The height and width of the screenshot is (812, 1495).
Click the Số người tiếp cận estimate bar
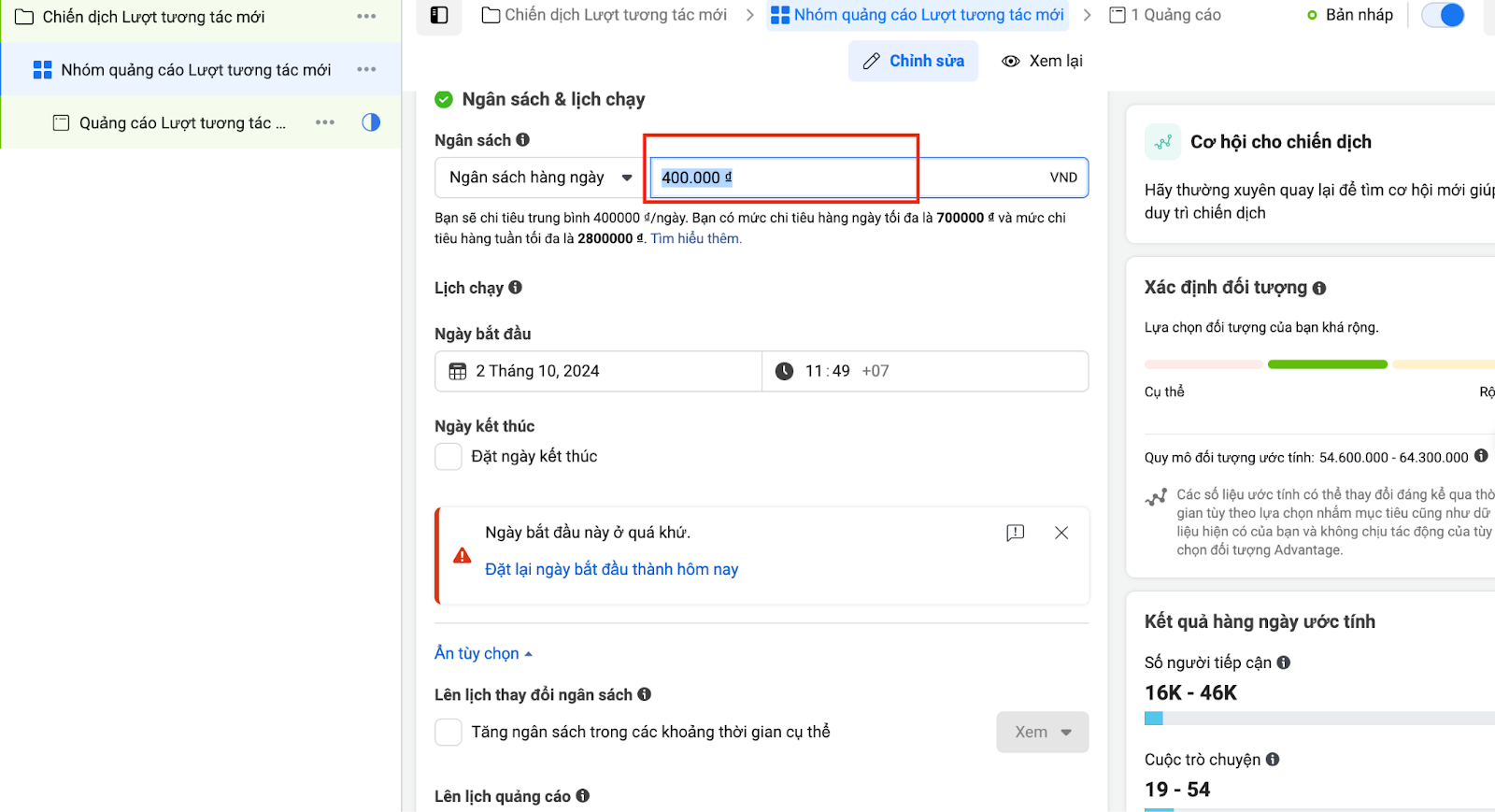[1319, 719]
